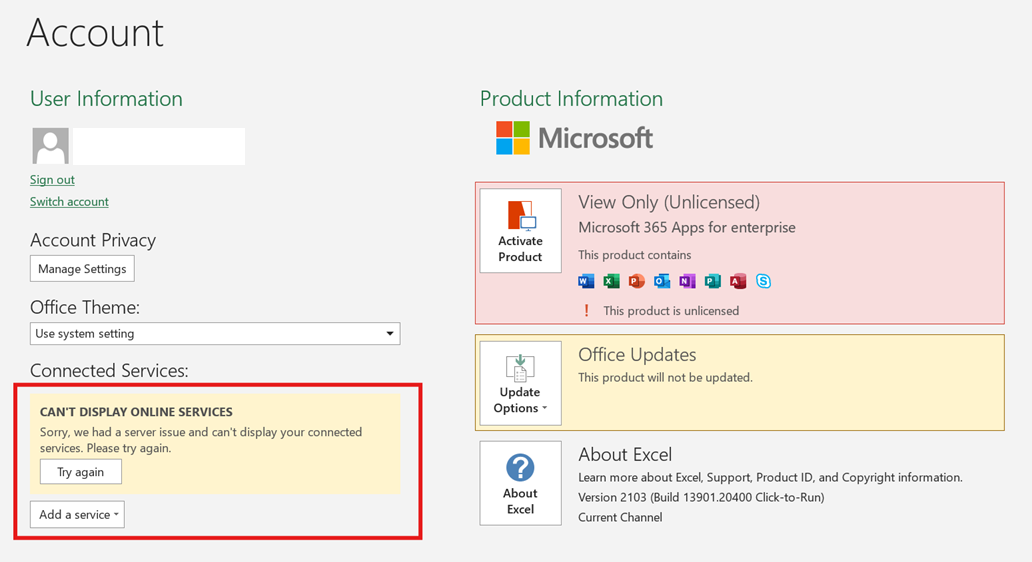The image size is (1032, 562).
Task: Click the 'Product Information' heading
Action: (571, 99)
